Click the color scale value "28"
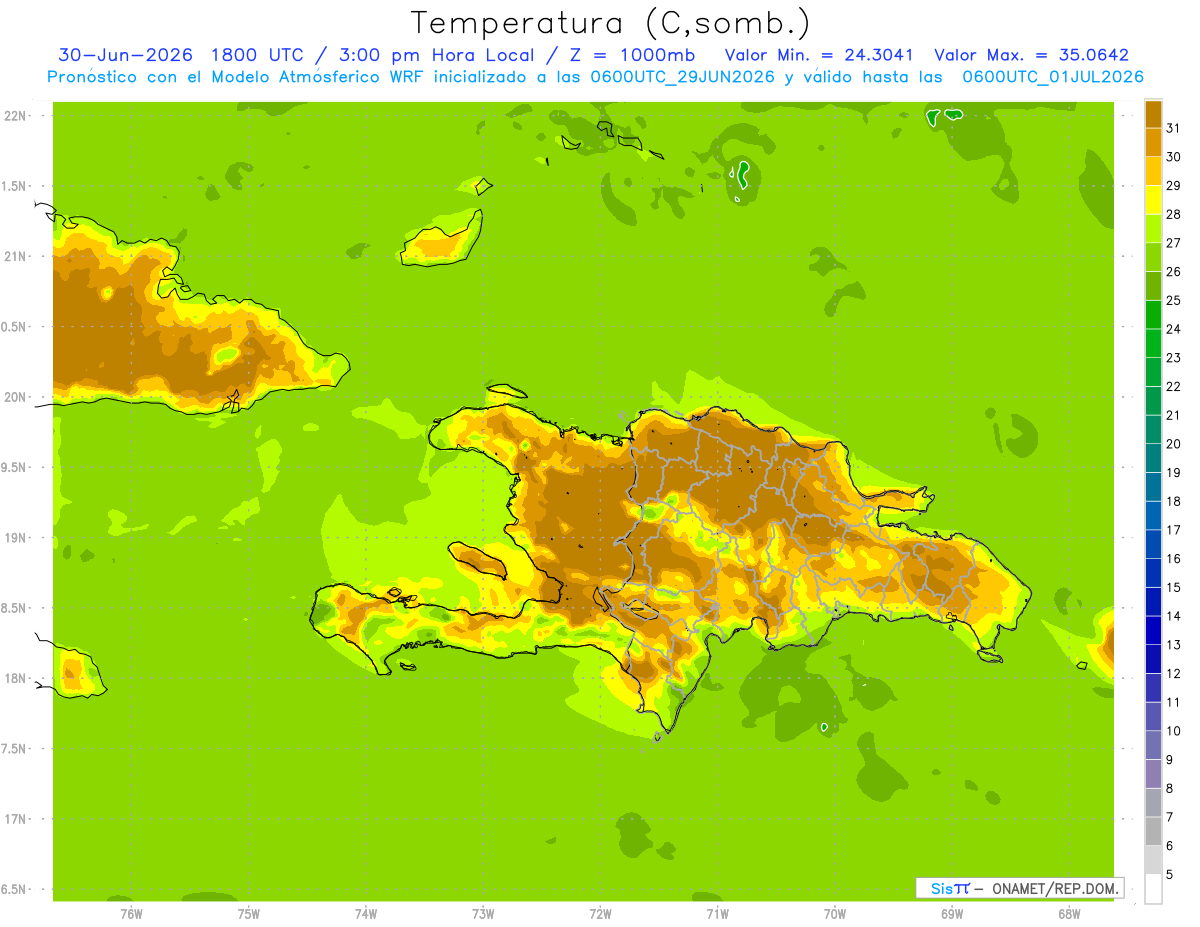The height and width of the screenshot is (927, 1200). [x=1174, y=214]
